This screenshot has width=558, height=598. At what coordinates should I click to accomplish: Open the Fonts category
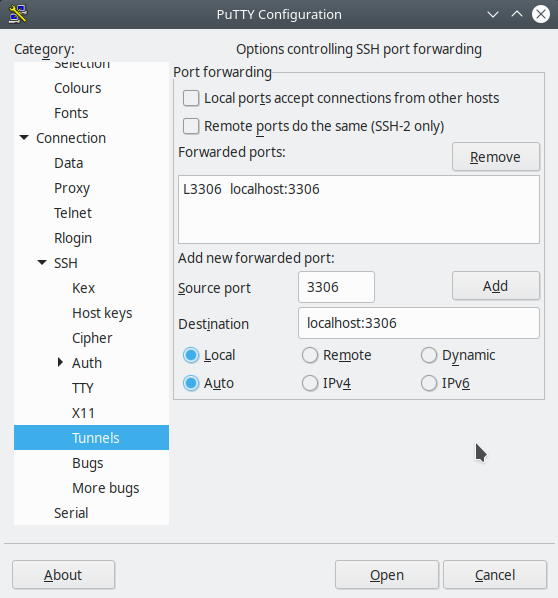click(x=71, y=113)
